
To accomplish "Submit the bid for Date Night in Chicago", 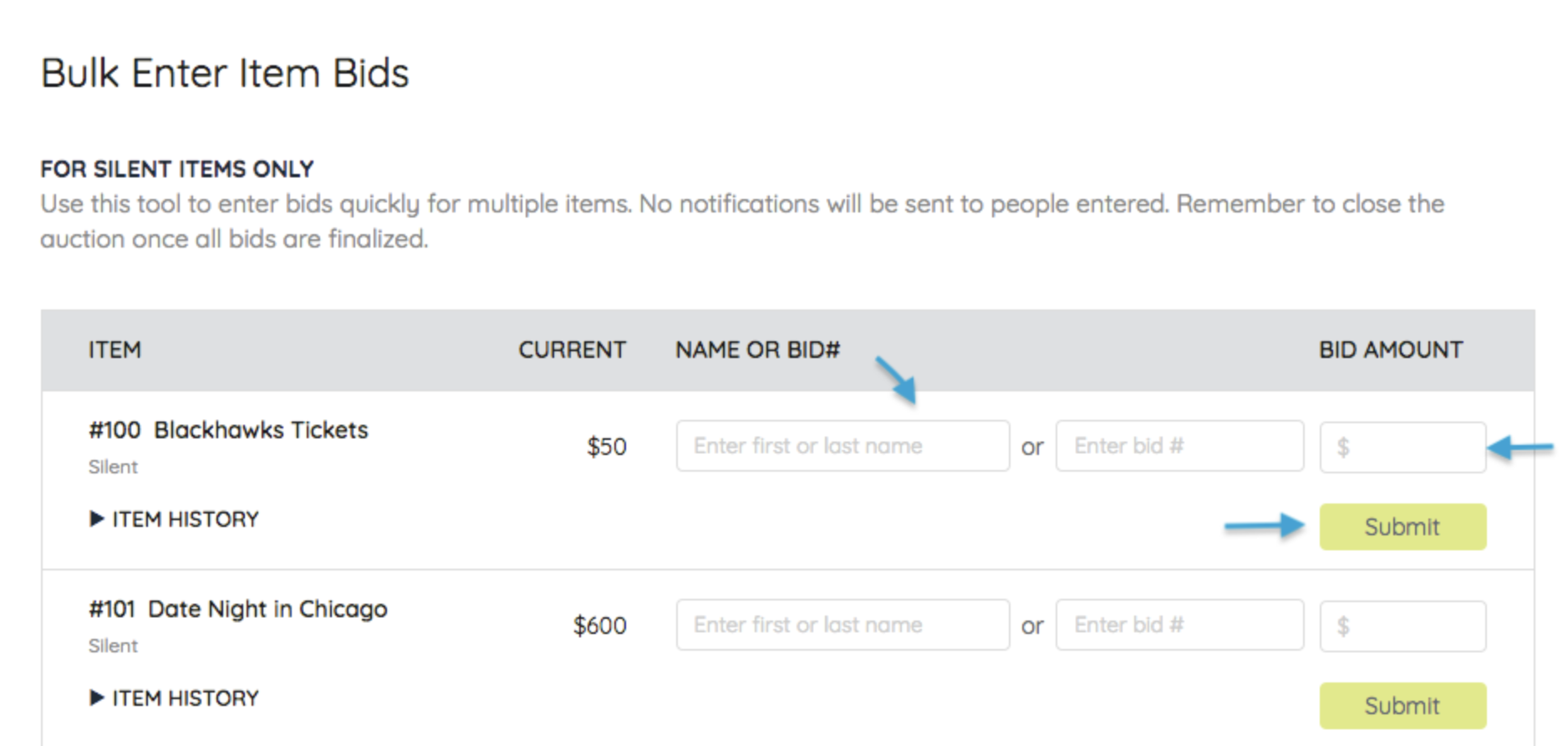I will point(1402,706).
